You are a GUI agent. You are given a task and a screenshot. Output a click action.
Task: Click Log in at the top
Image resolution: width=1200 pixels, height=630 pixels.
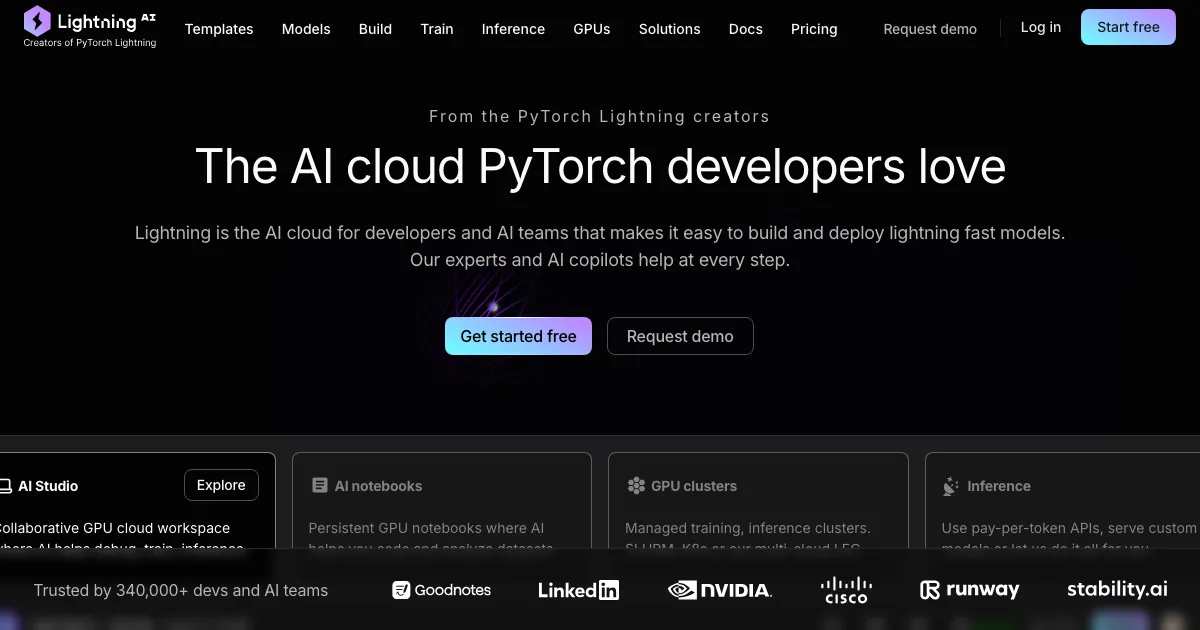[x=1040, y=27]
